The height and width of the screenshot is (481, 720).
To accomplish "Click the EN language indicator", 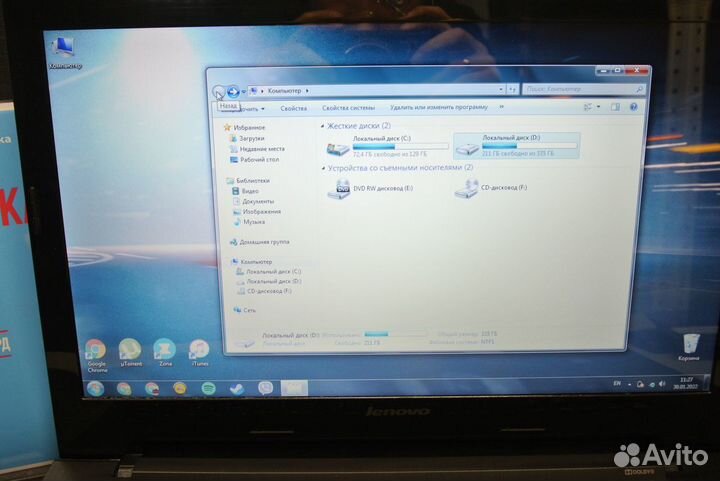I will point(617,383).
